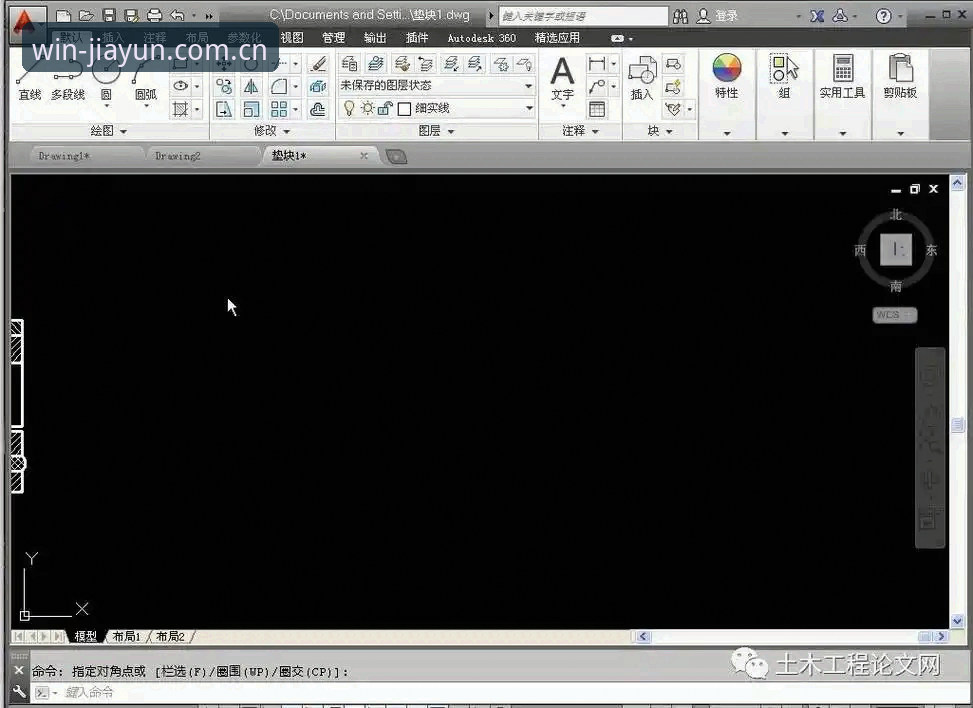The image size is (973, 708).
Task: Open the layer state dropdown 未保存的图层状态
Action: pos(436,86)
